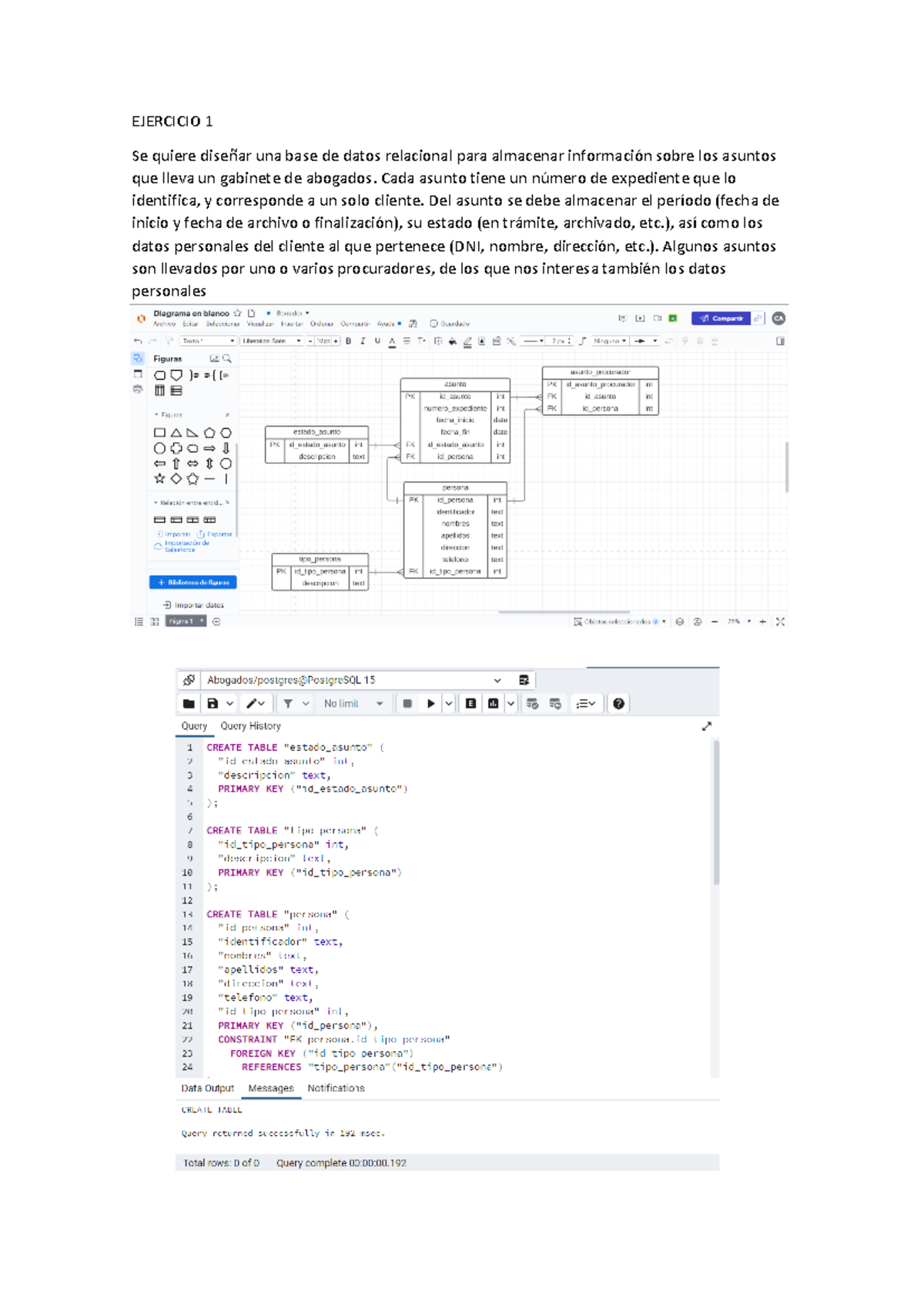Click the Save File disk icon
Screen dimensions: 924x1306
tap(213, 704)
